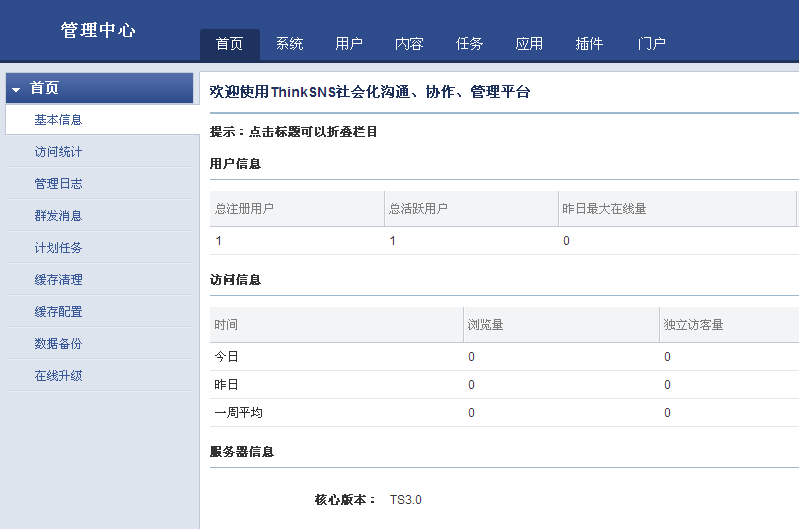Go to the 任务 tab
Viewport: 799px width, 529px height.
click(469, 44)
